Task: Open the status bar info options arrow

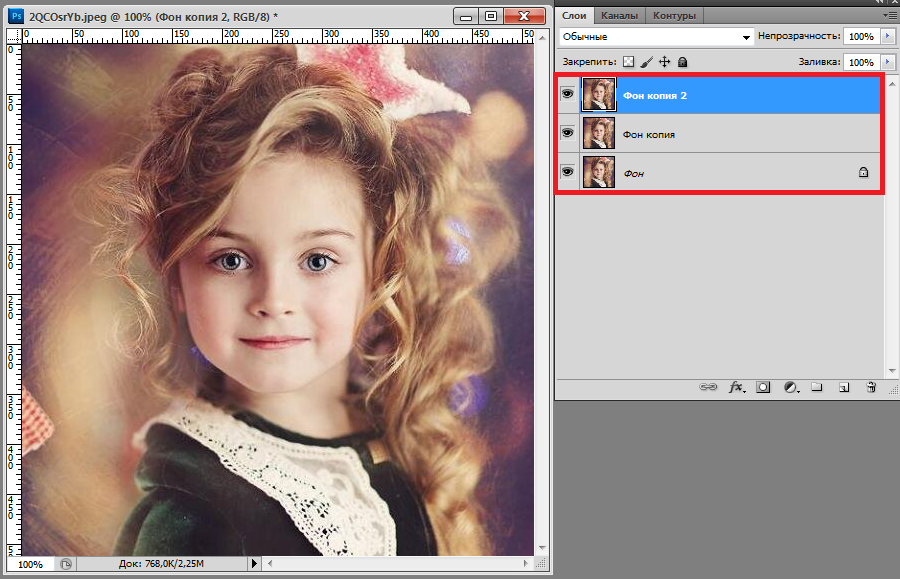Action: click(254, 564)
